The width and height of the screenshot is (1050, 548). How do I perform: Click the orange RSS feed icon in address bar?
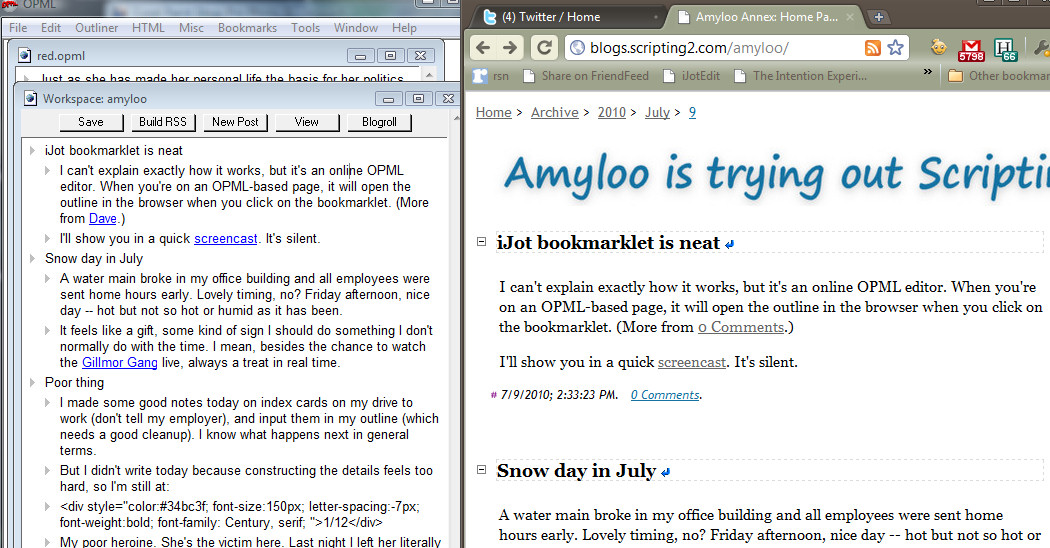click(873, 48)
